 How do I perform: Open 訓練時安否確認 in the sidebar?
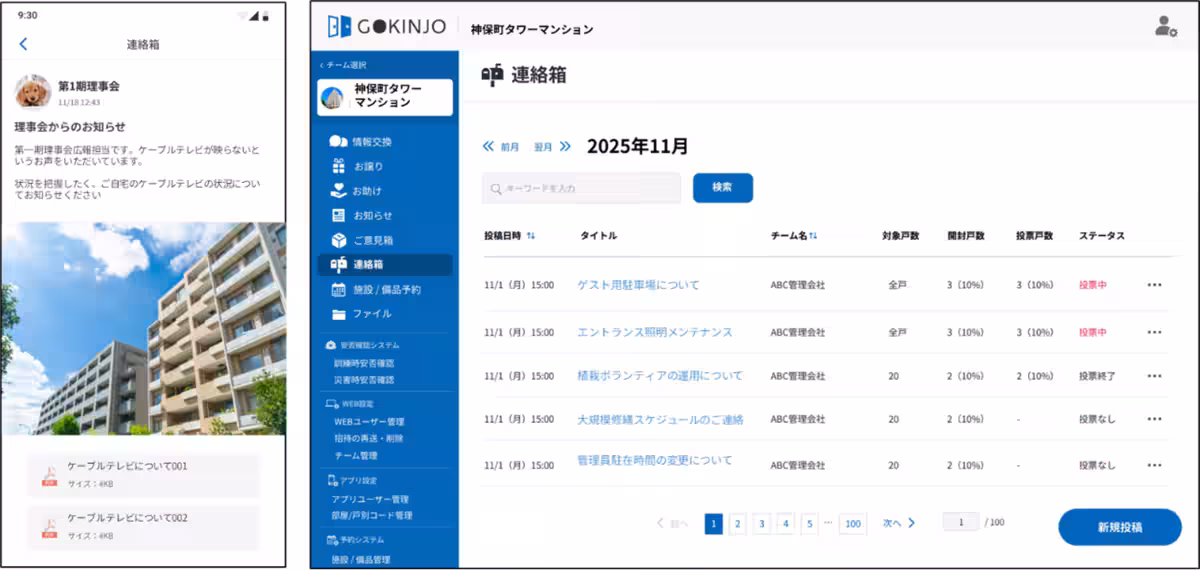(x=364, y=363)
